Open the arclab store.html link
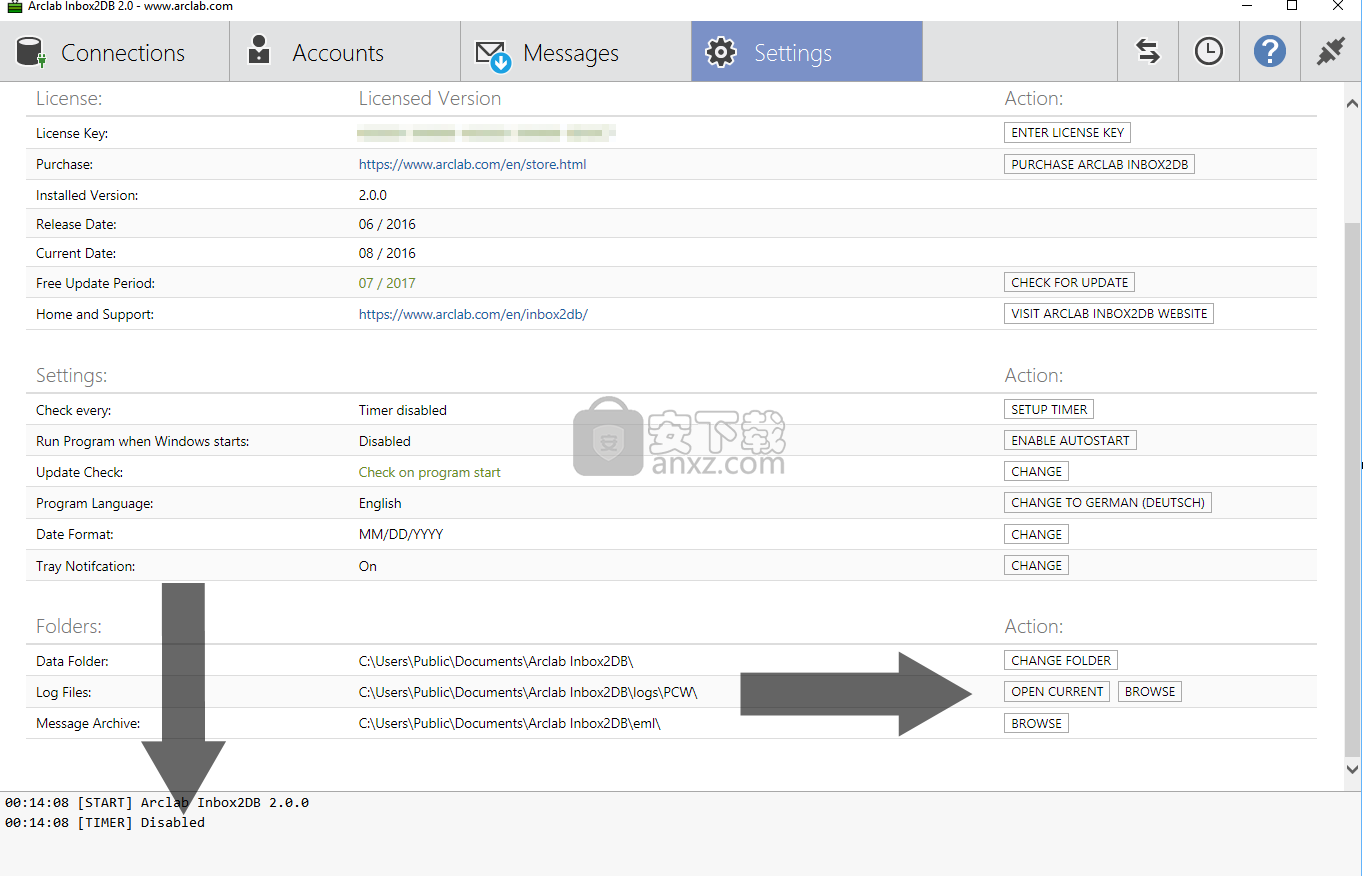The height and width of the screenshot is (876, 1363). [472, 164]
